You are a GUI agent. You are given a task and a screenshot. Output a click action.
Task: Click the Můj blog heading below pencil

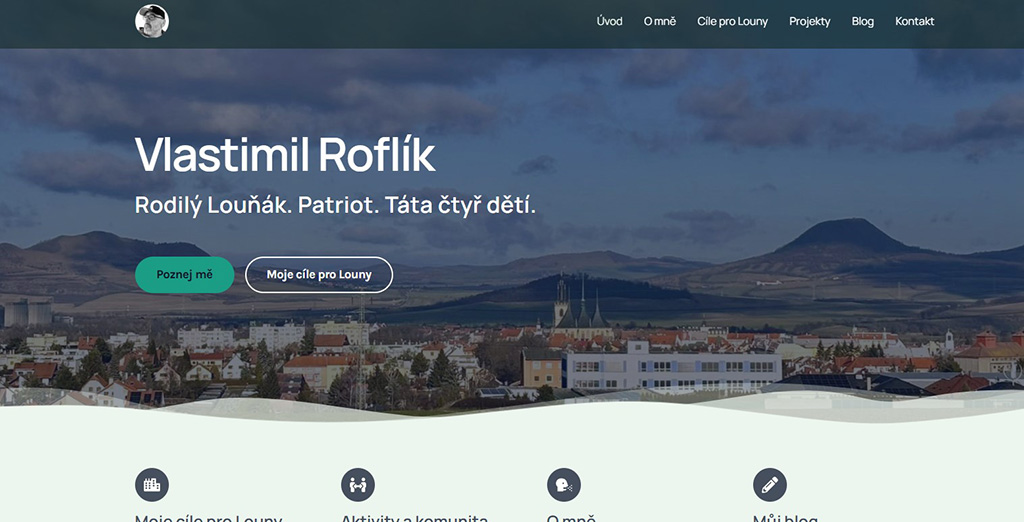[x=786, y=517]
